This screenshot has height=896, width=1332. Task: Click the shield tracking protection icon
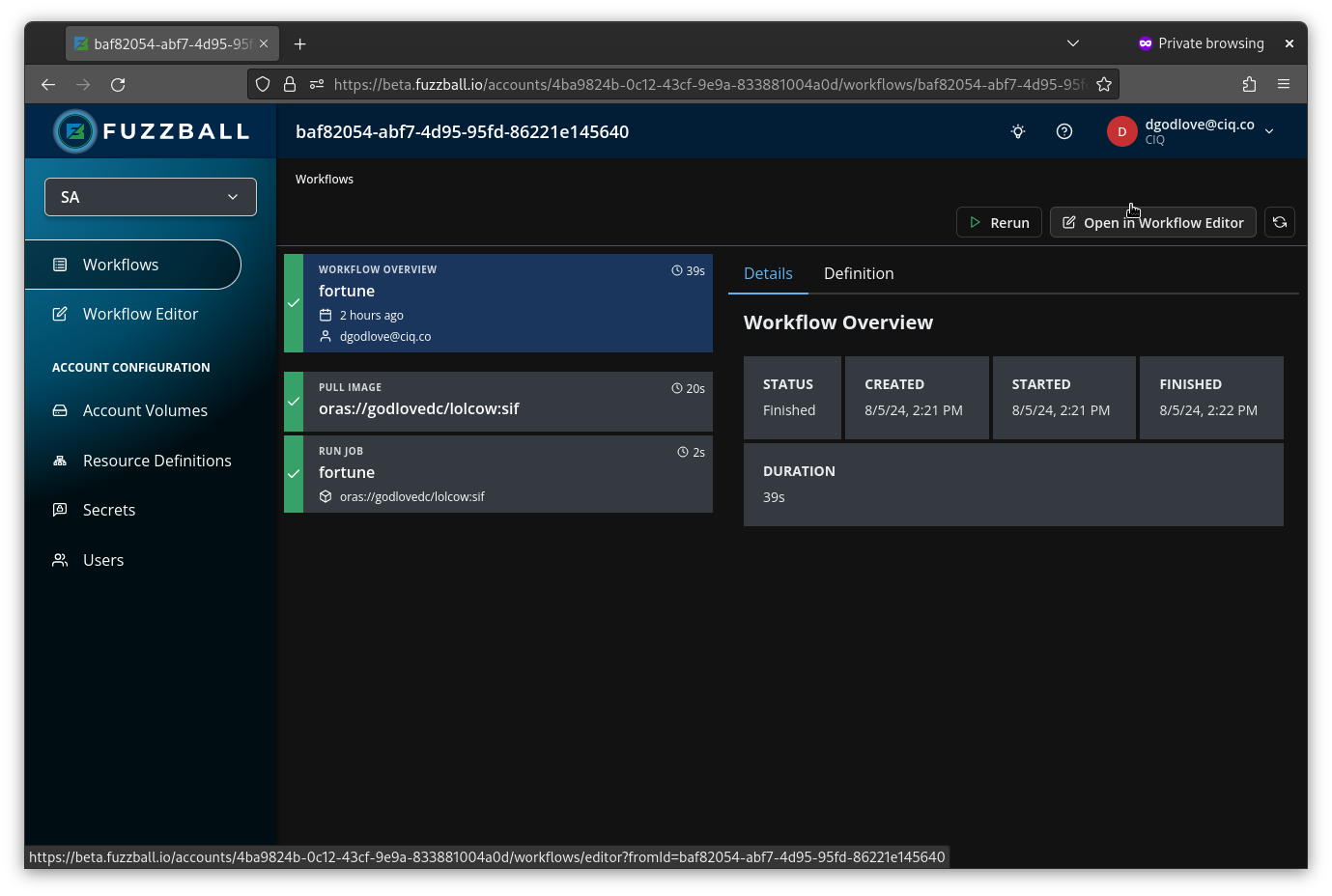(263, 85)
